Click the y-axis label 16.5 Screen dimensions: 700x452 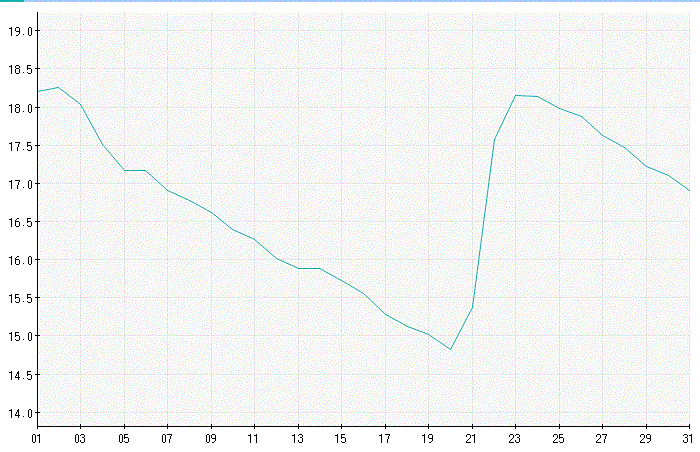click(x=21, y=222)
